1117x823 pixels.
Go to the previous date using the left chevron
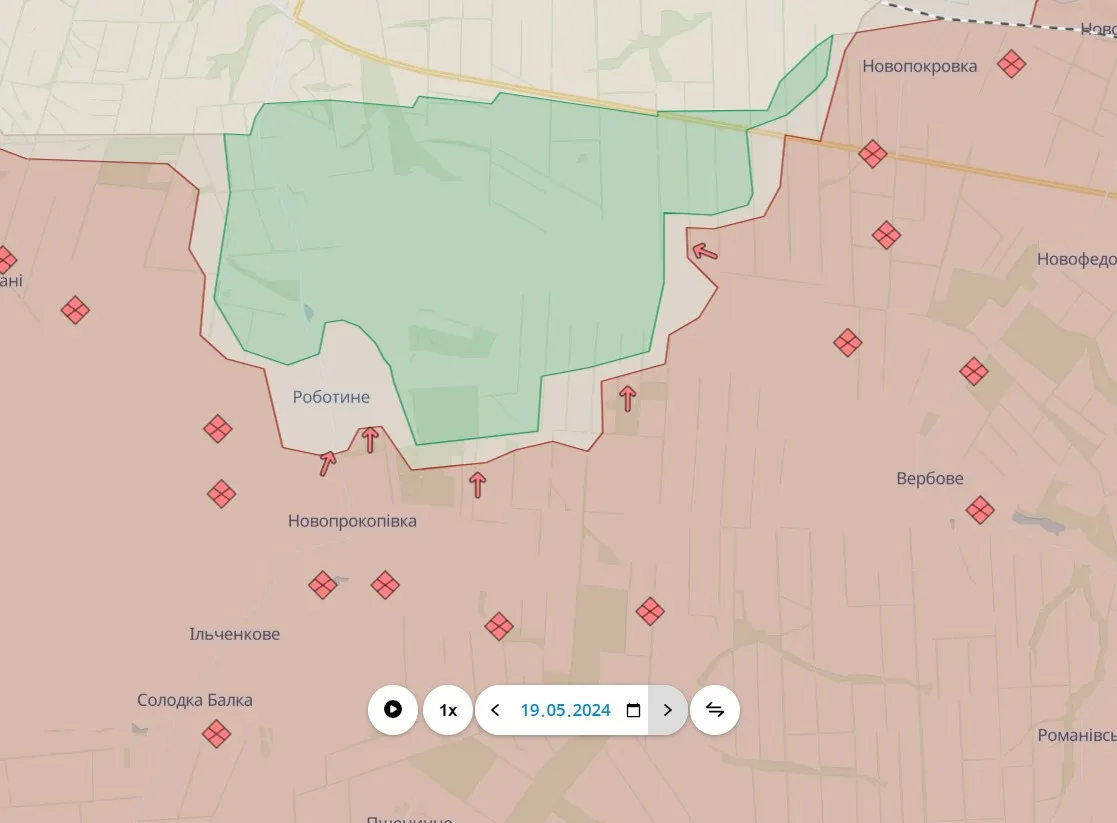tap(495, 710)
